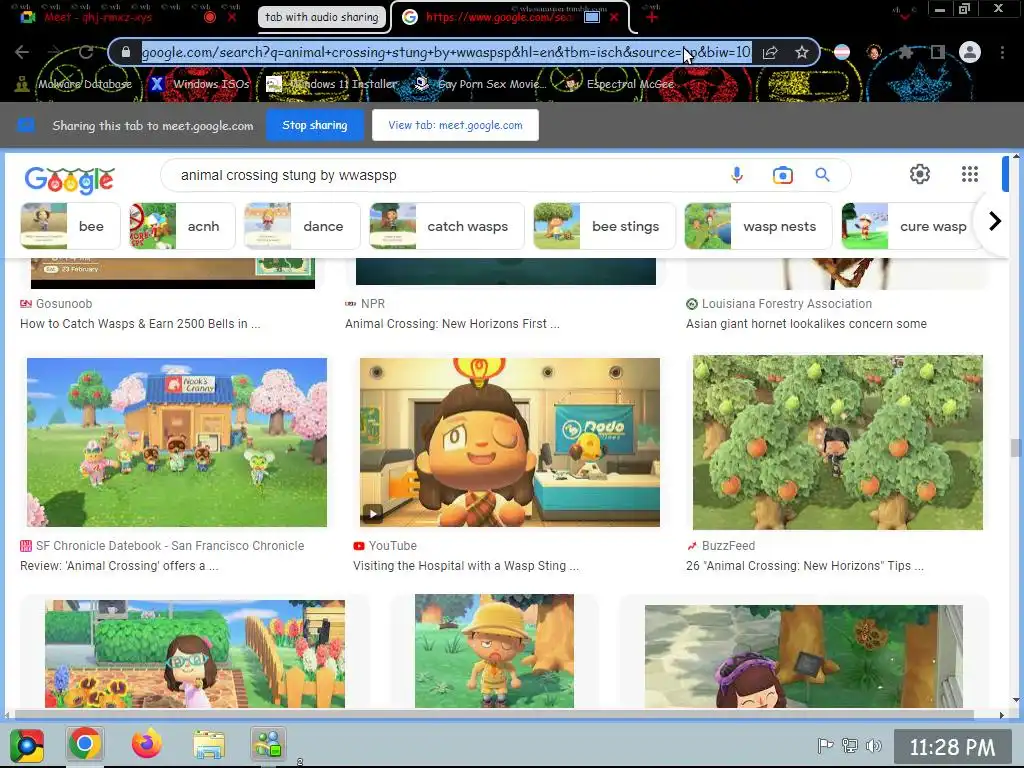Select the 'bee stings' suggestion chip

[604, 226]
